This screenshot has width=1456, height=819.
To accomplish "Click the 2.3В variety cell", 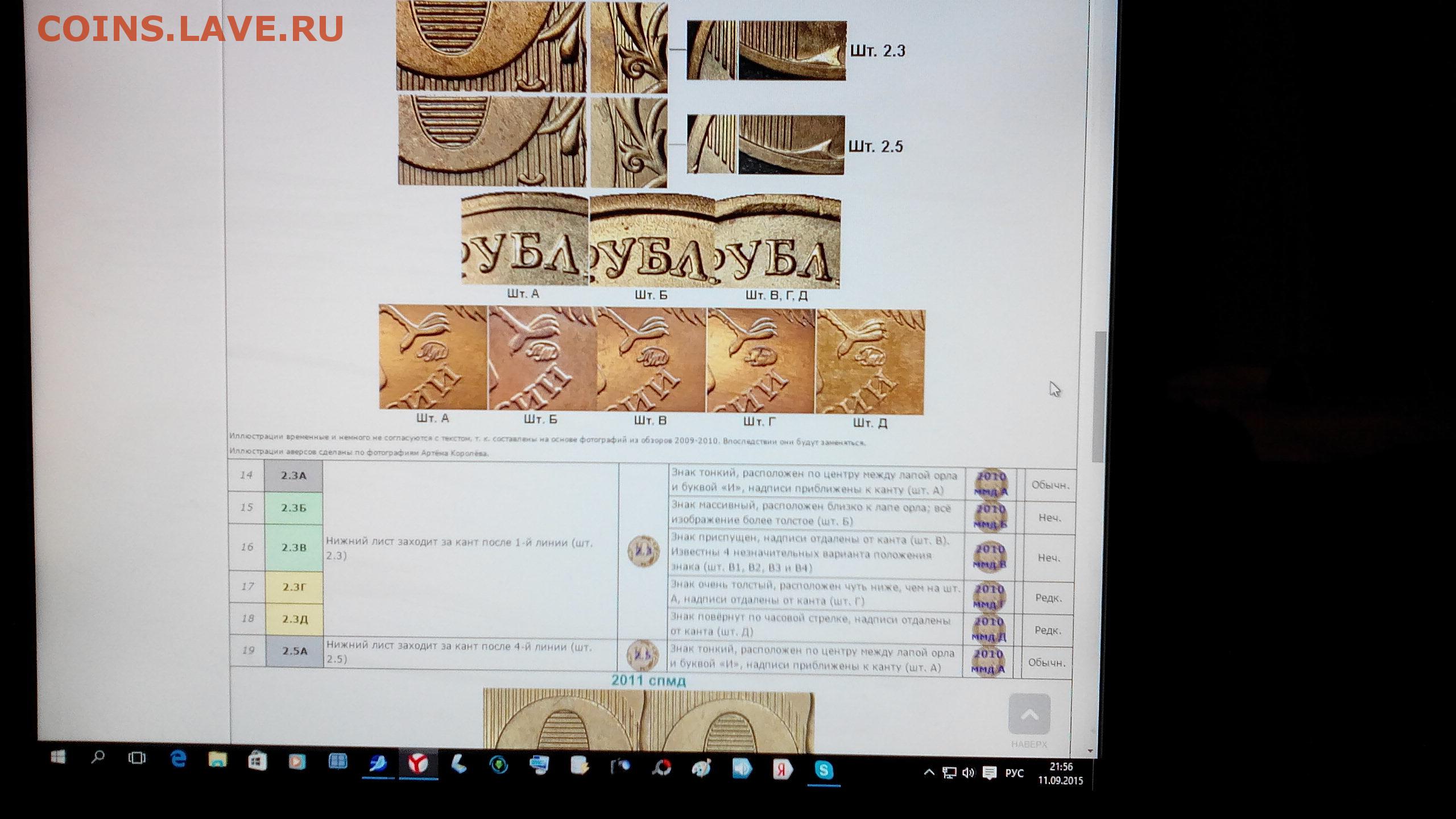I will 293,548.
